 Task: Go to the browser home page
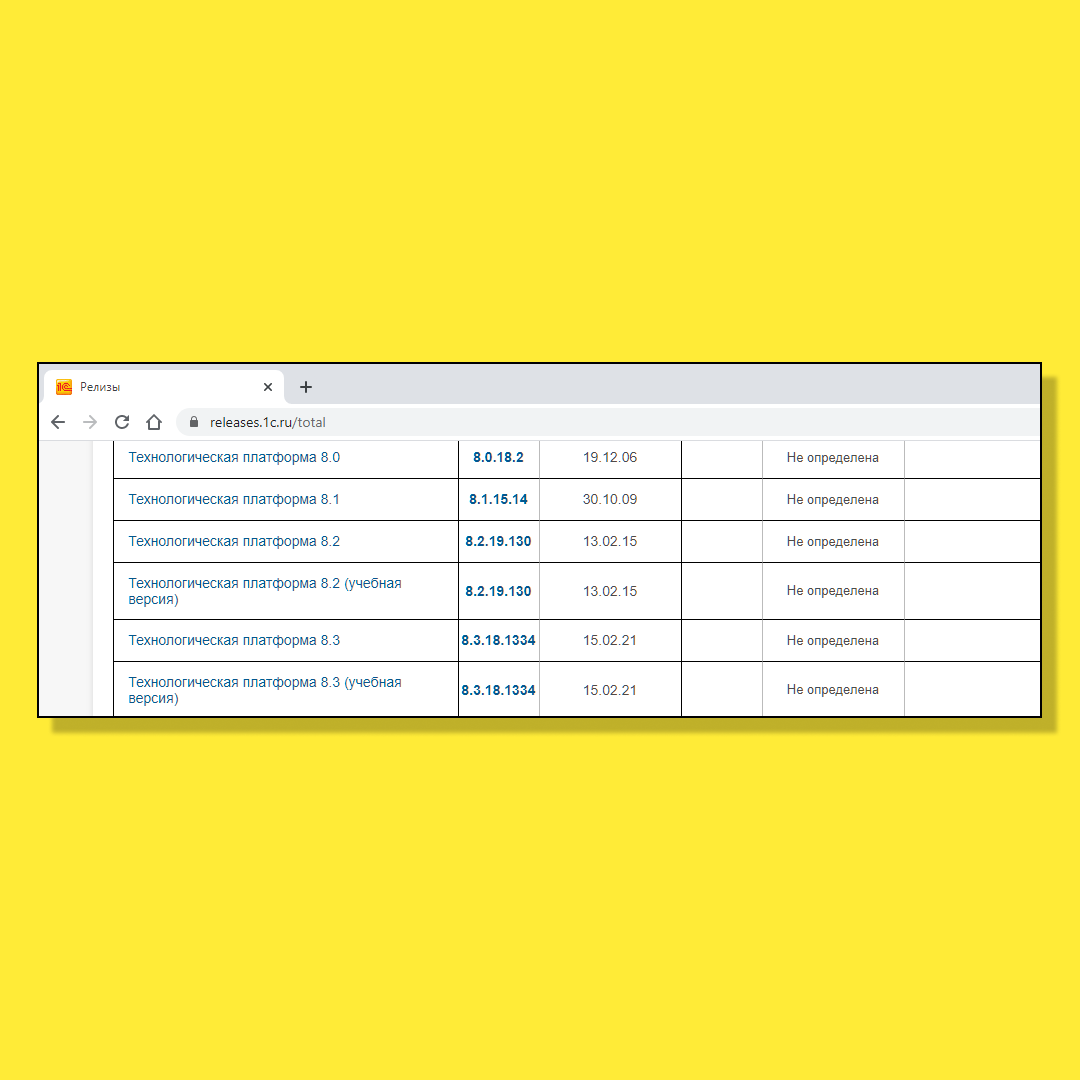(154, 422)
